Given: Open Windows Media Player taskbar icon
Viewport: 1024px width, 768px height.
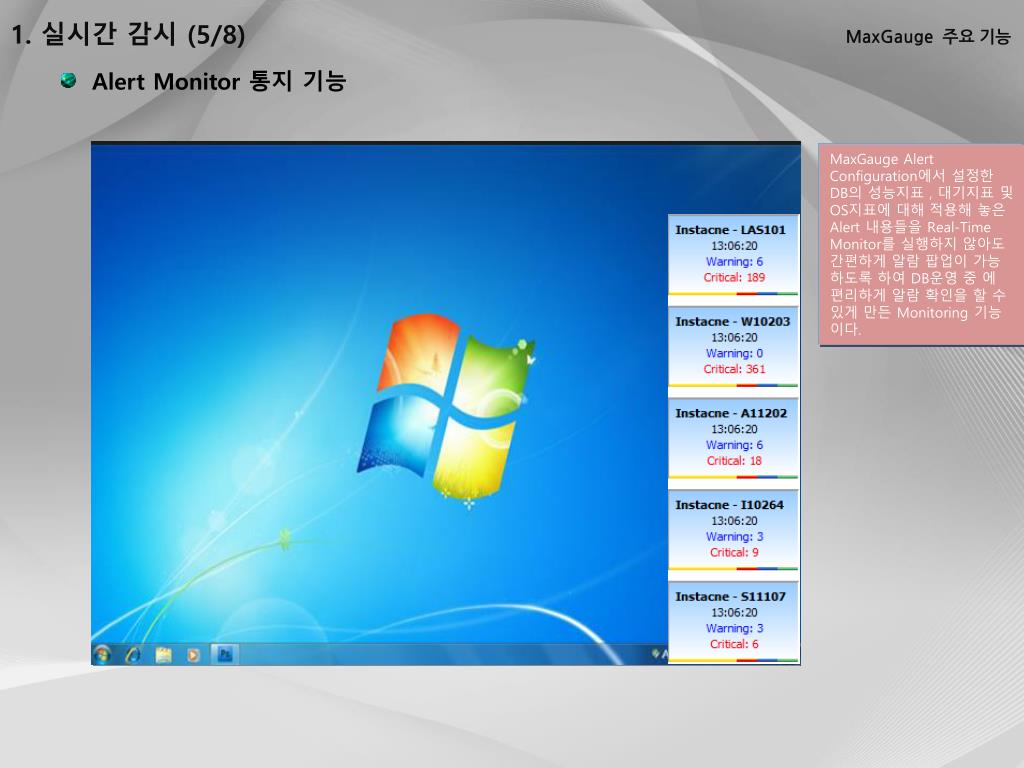Looking at the screenshot, I should 193,654.
